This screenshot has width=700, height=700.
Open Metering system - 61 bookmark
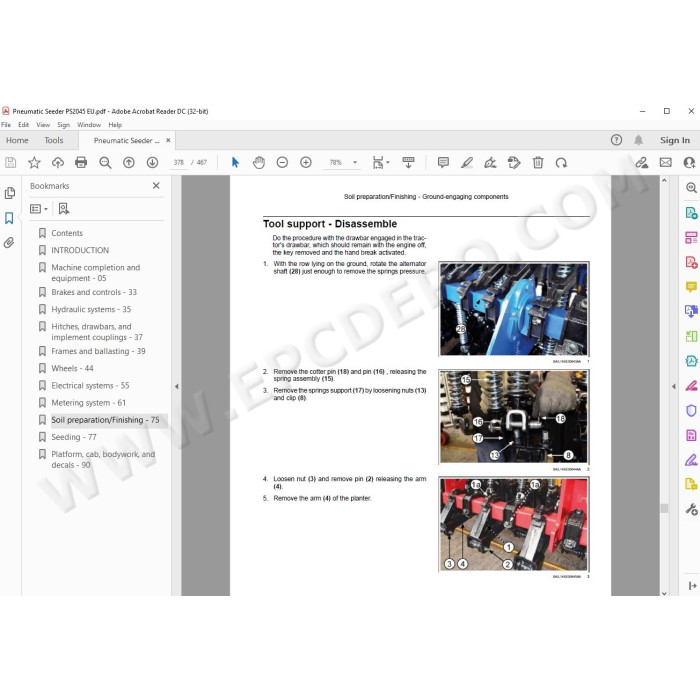click(88, 403)
